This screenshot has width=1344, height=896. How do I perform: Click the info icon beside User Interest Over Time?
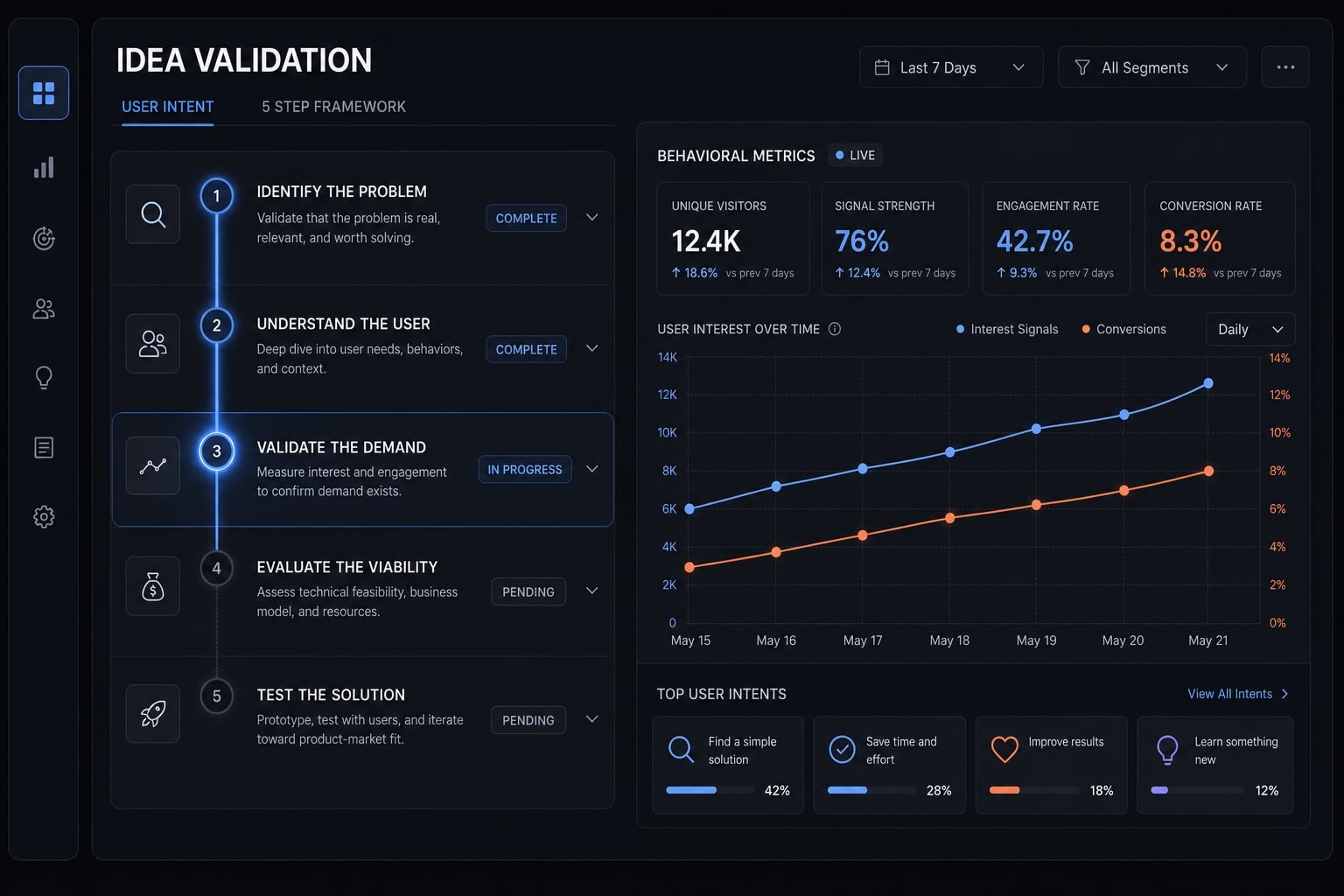click(x=835, y=329)
